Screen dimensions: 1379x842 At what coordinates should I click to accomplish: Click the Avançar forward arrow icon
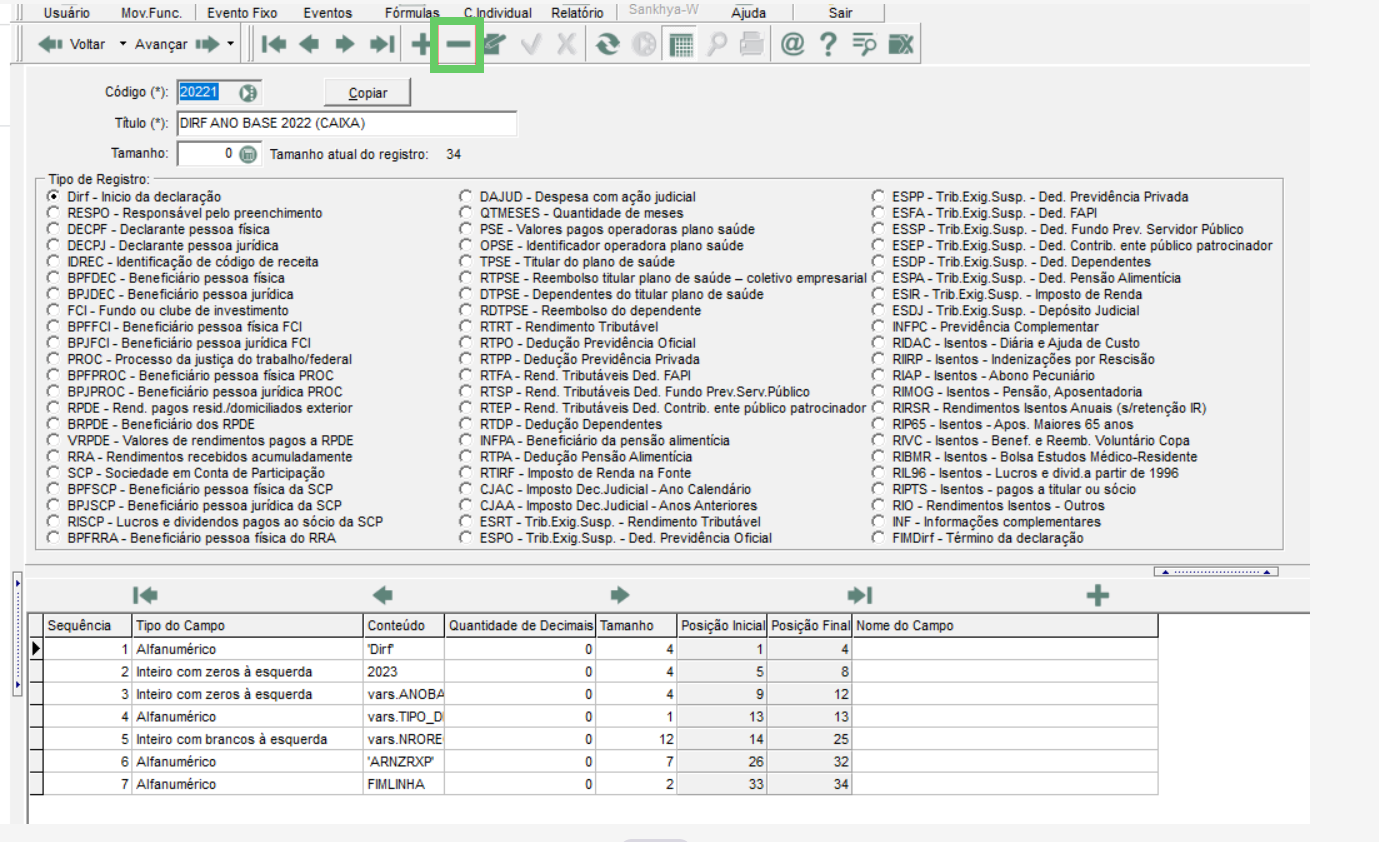click(x=207, y=44)
